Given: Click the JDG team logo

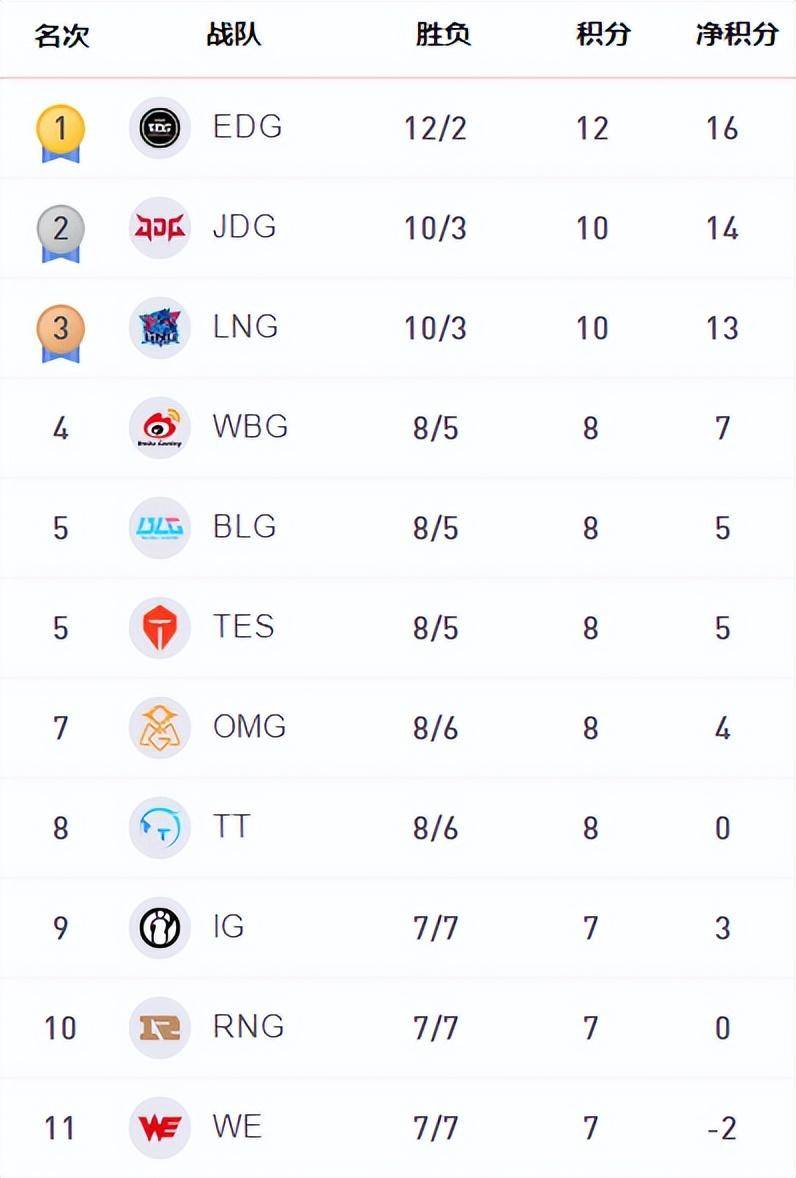Looking at the screenshot, I should pos(159,228).
